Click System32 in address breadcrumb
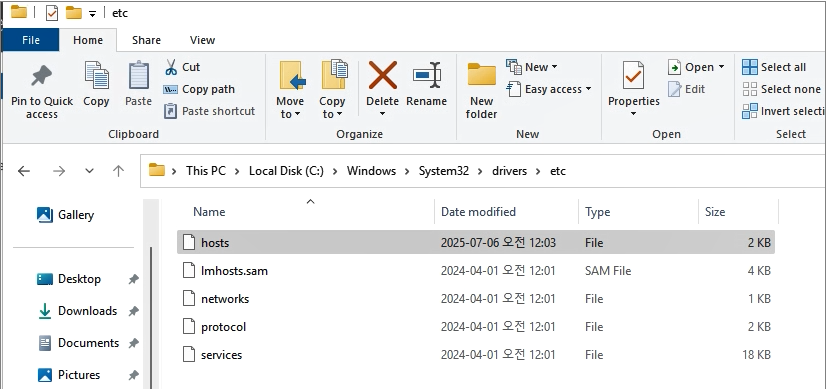 coord(444,171)
